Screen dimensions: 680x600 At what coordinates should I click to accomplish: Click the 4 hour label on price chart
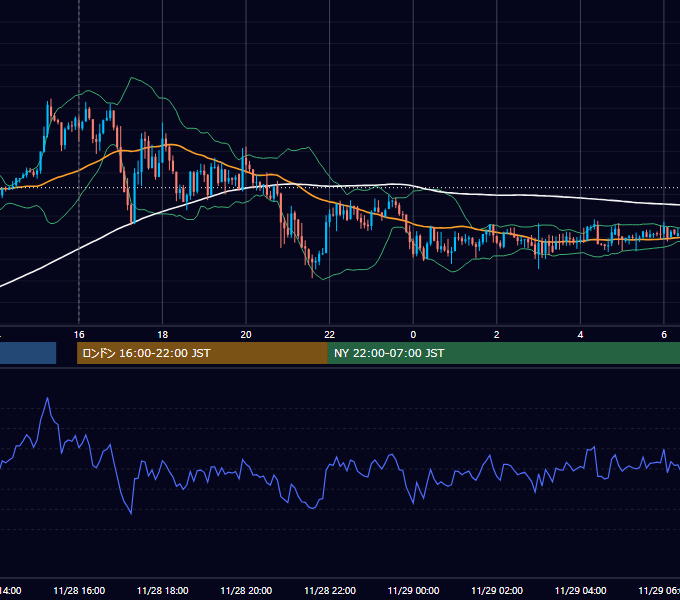[580, 335]
